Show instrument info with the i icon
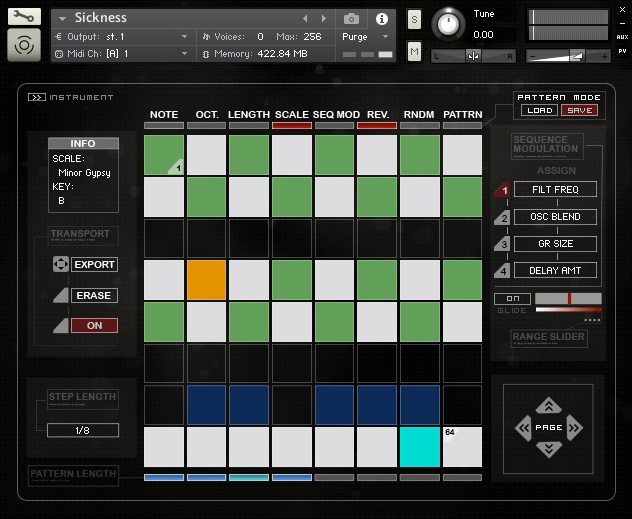This screenshot has width=632, height=519. point(381,19)
